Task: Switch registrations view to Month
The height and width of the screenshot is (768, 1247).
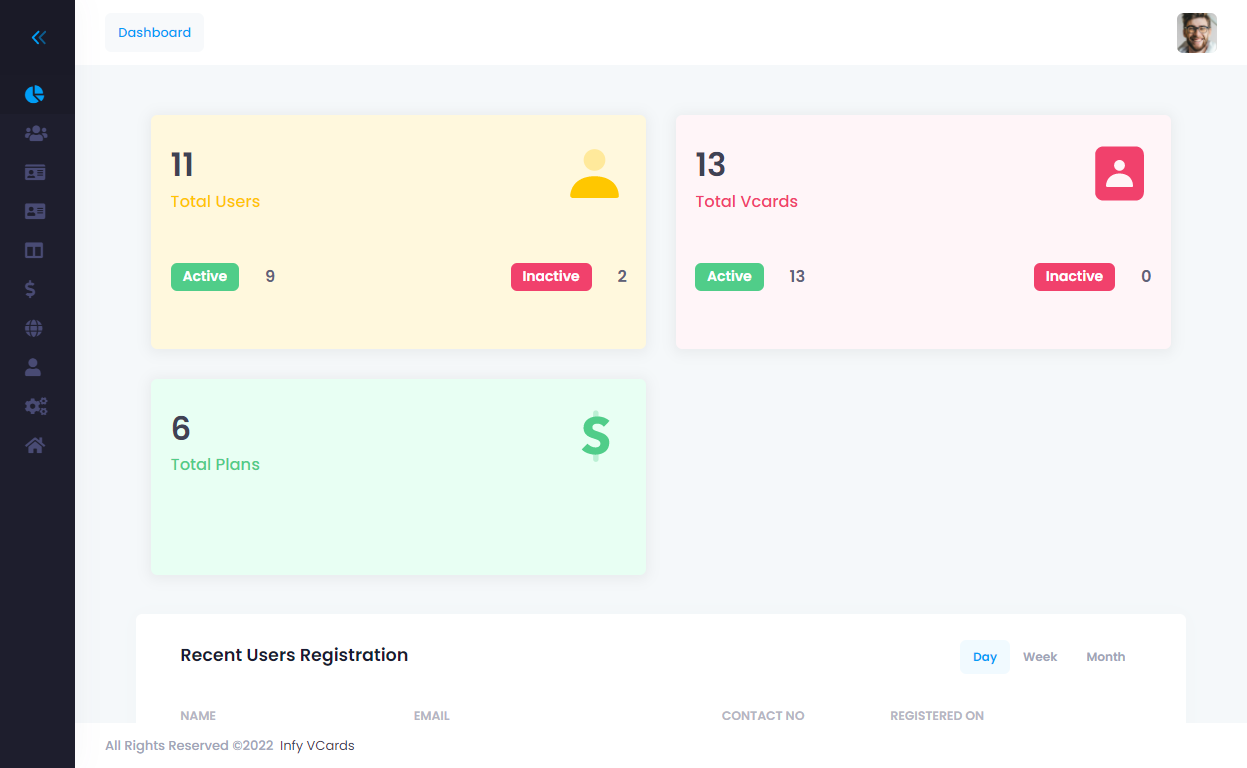Action: [x=1105, y=656]
